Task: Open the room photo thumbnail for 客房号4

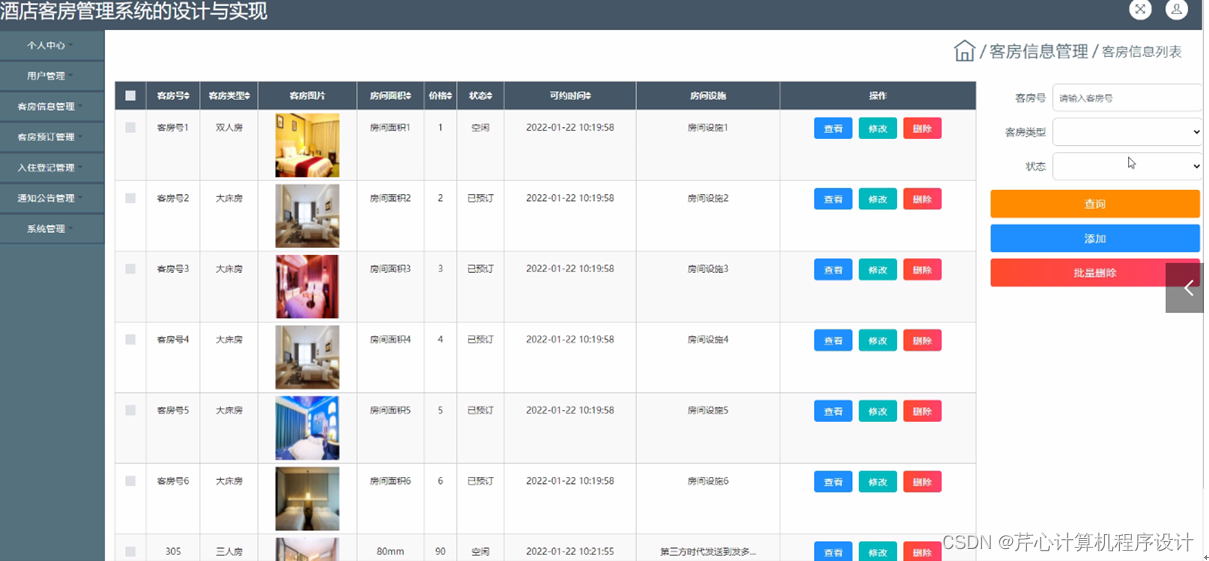Action: click(307, 357)
